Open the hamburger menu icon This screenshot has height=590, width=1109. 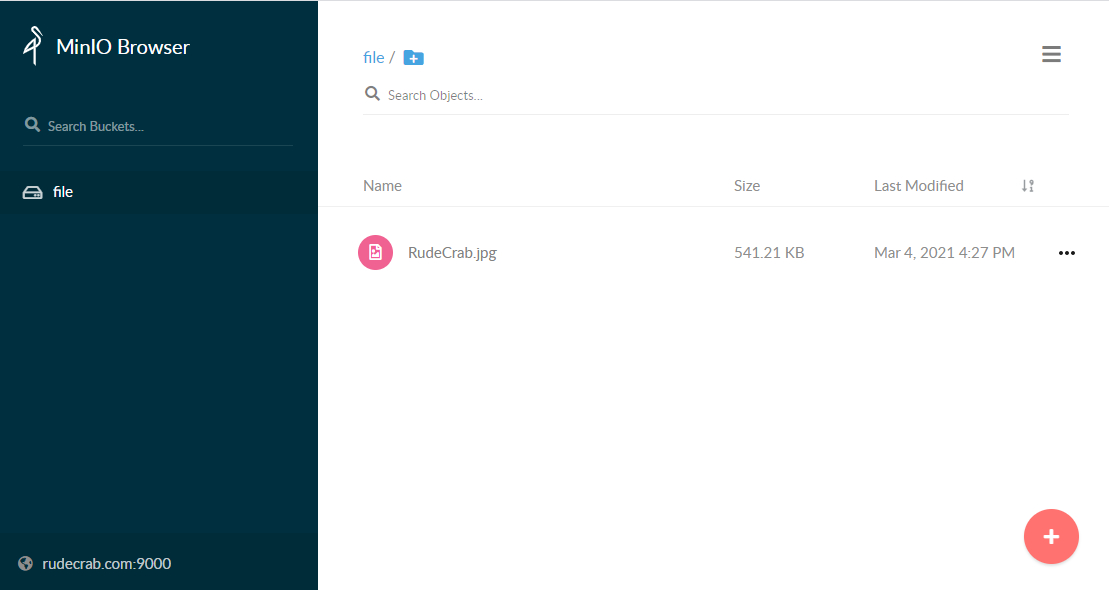click(x=1051, y=54)
